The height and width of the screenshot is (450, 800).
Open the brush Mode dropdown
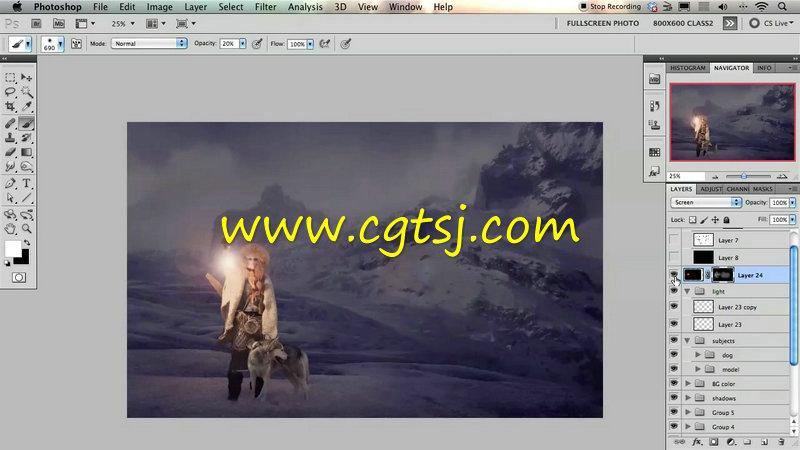click(x=148, y=44)
